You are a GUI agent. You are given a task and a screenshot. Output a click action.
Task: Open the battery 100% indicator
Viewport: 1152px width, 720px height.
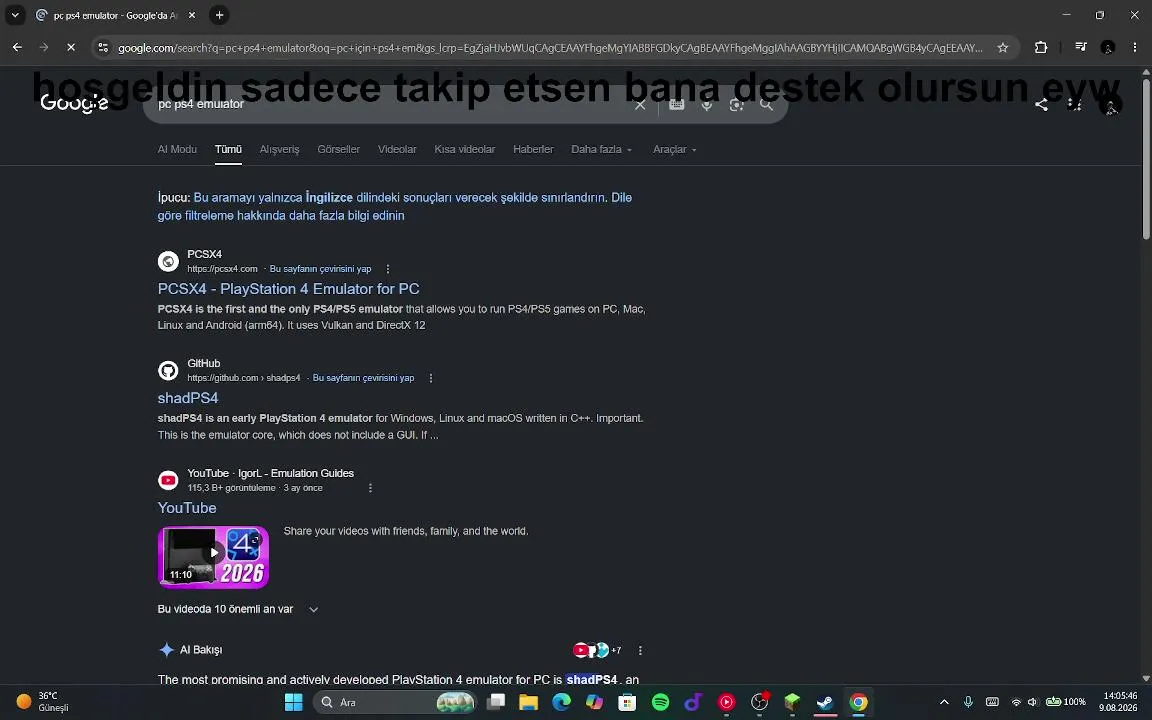1065,702
